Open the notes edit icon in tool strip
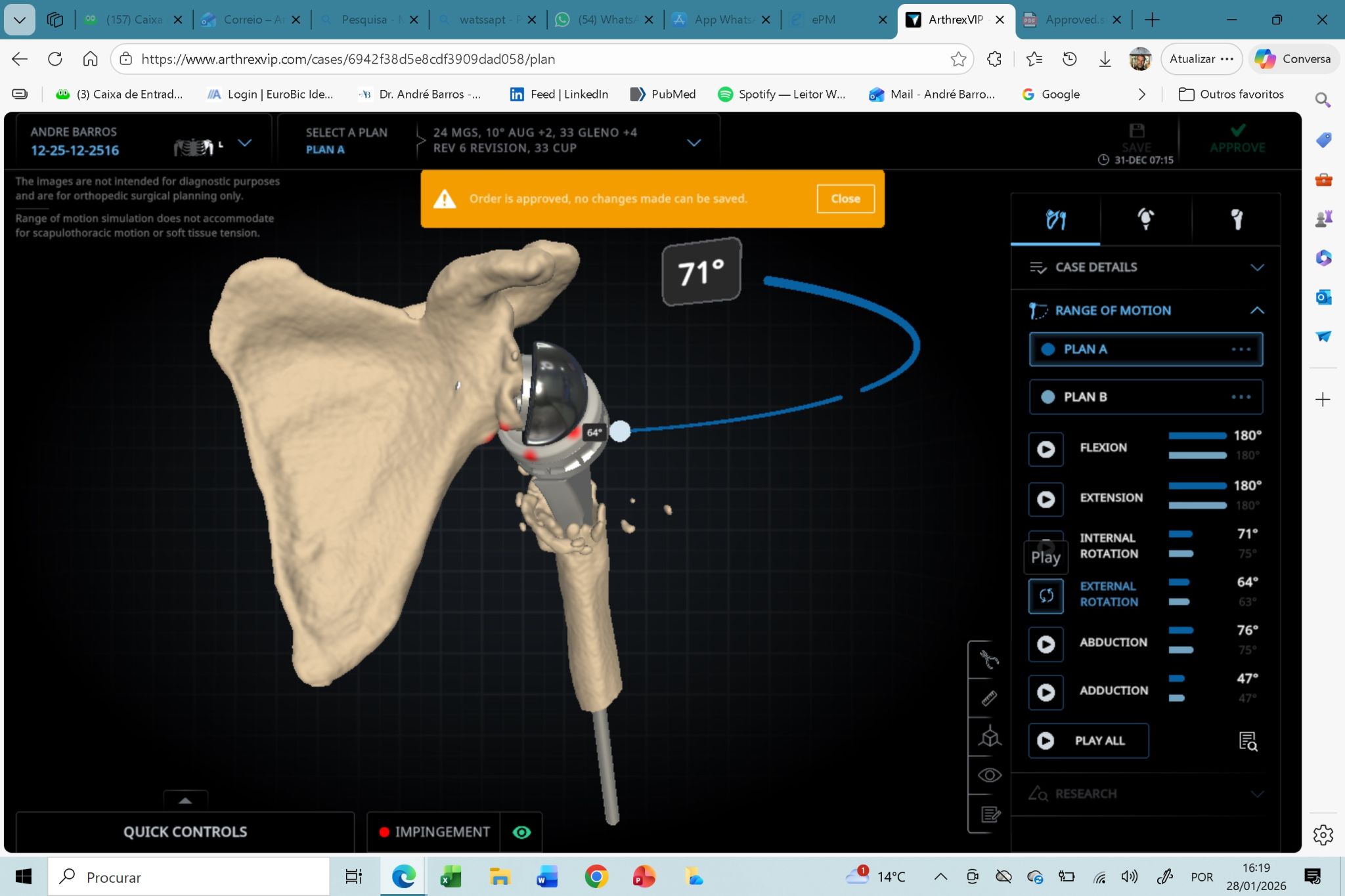 (x=989, y=815)
